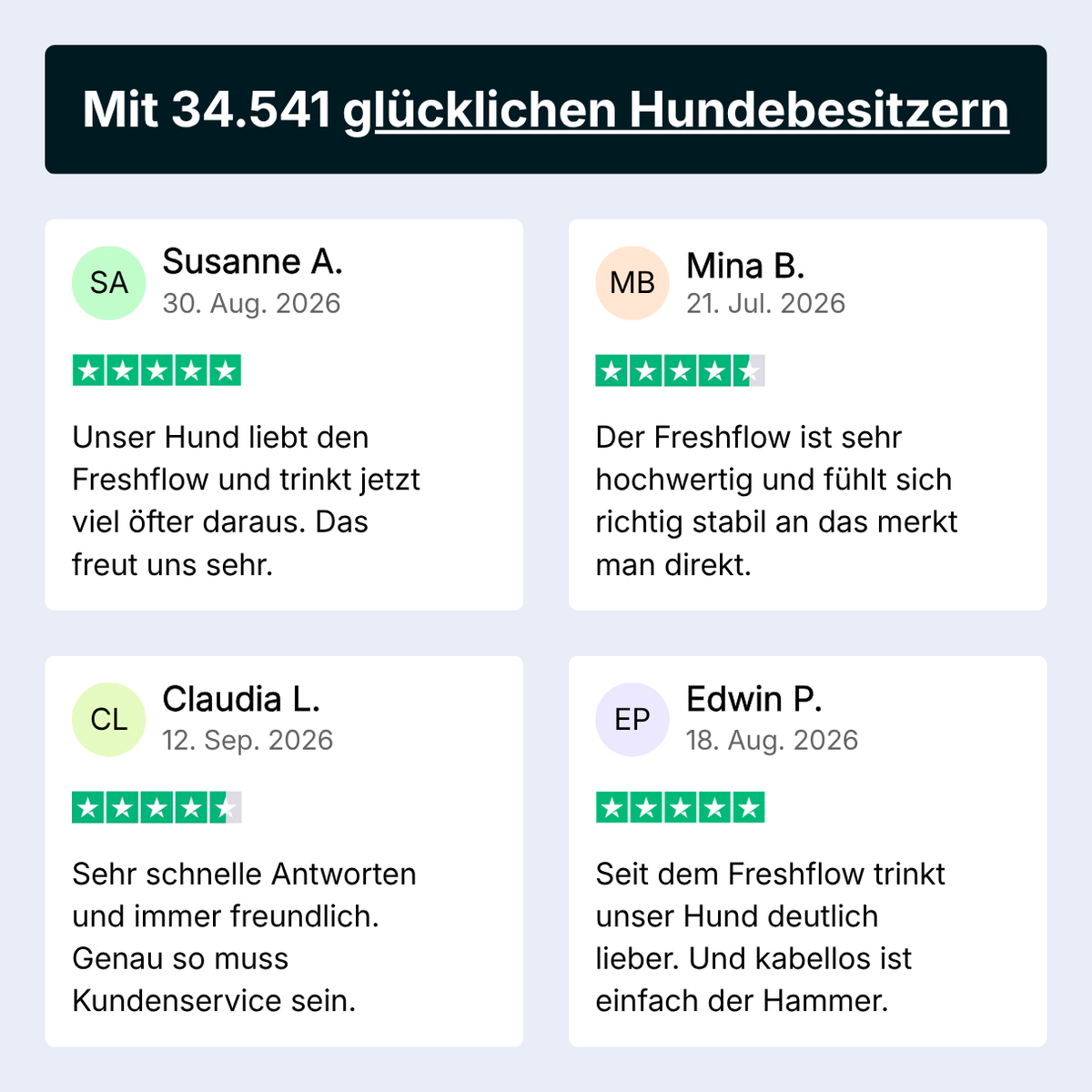Click the SA avatar circle
Image resolution: width=1092 pixels, height=1092 pixels.
coord(109,283)
